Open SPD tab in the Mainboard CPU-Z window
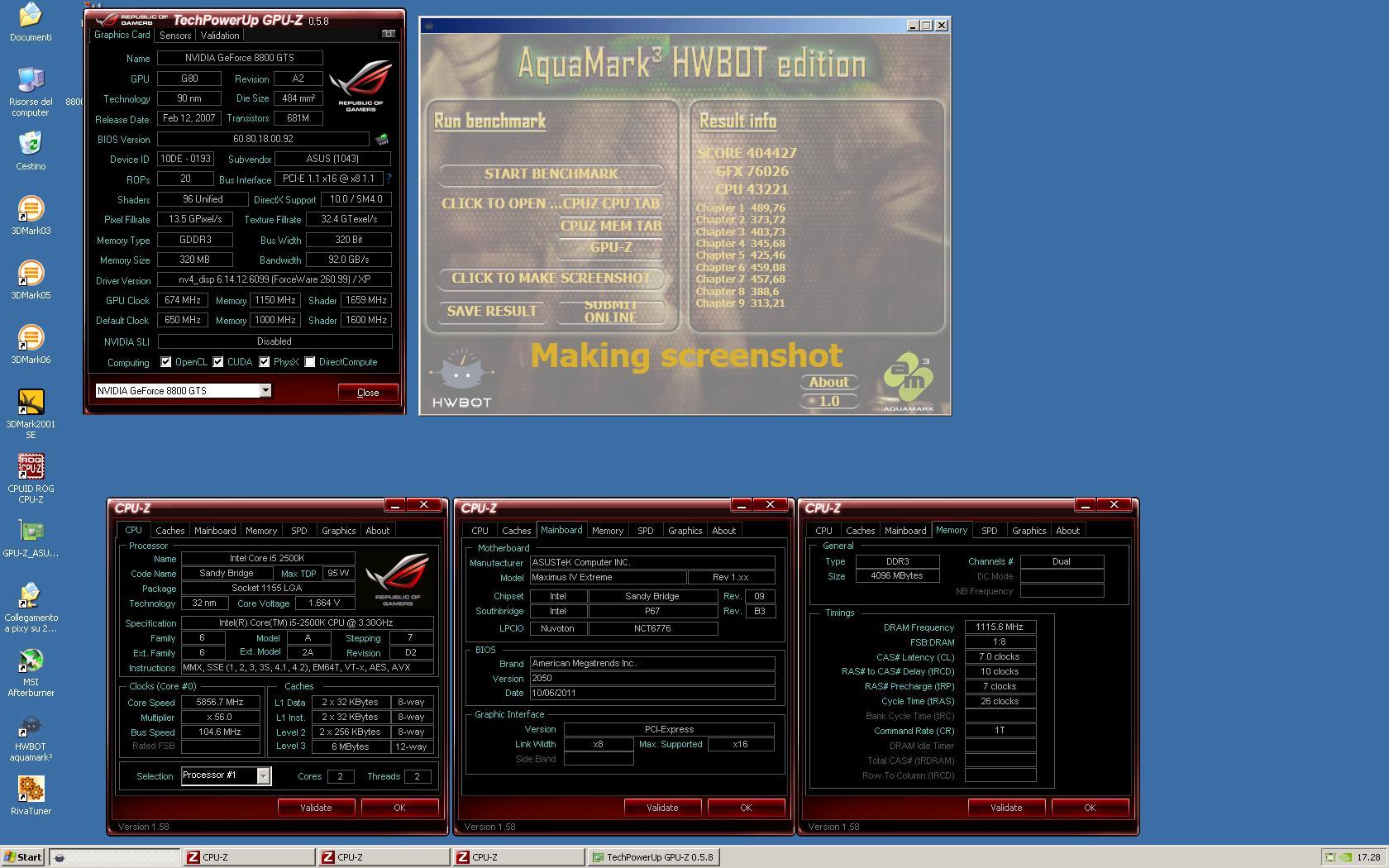Screen dimensions: 1389x868 [646, 531]
